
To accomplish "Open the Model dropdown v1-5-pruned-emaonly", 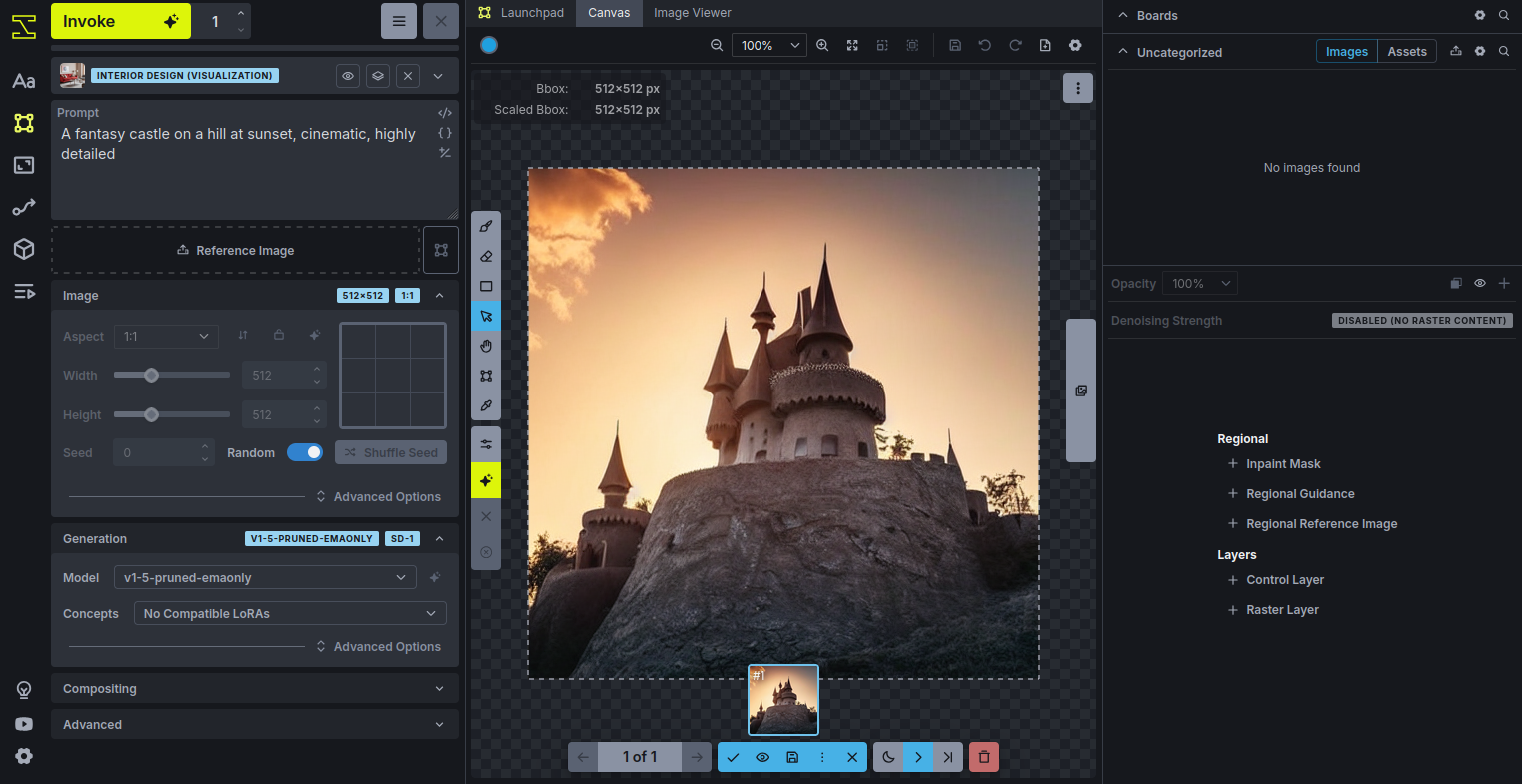I will (x=265, y=577).
